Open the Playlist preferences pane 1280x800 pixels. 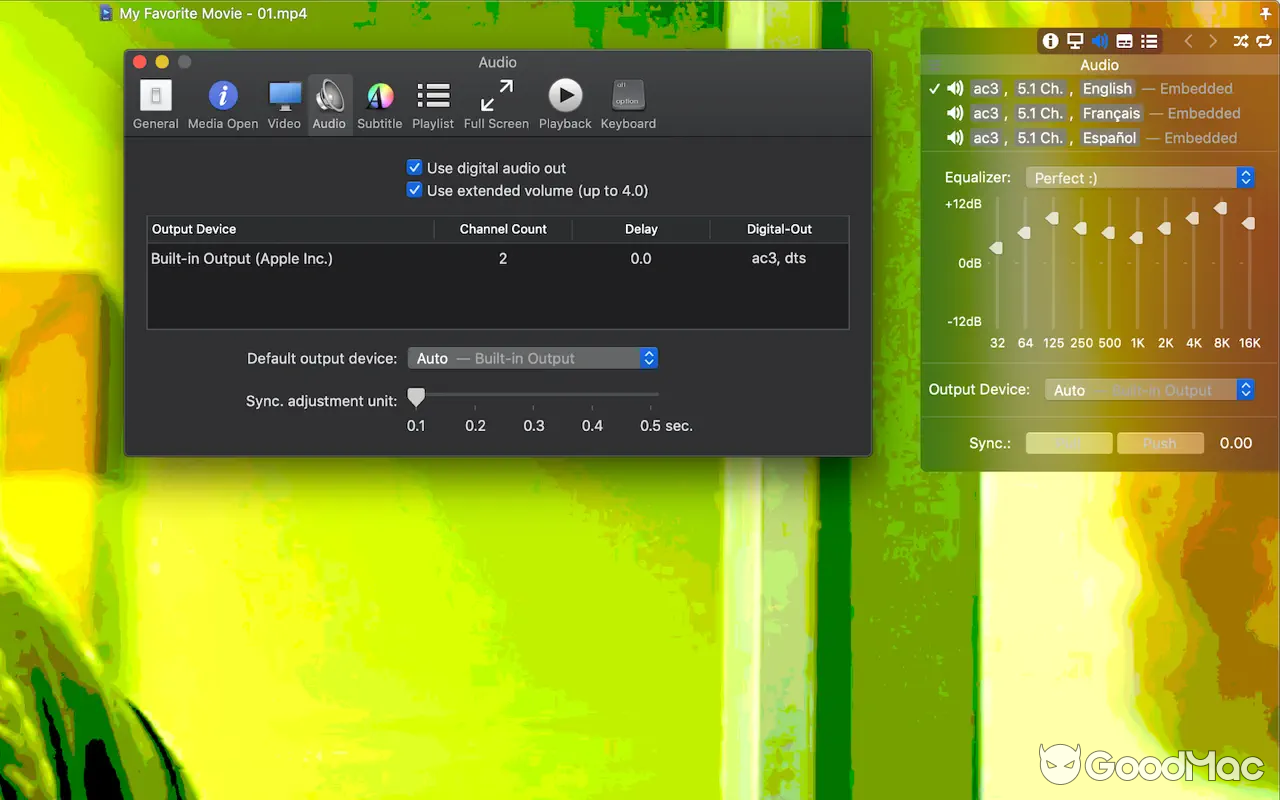point(433,100)
